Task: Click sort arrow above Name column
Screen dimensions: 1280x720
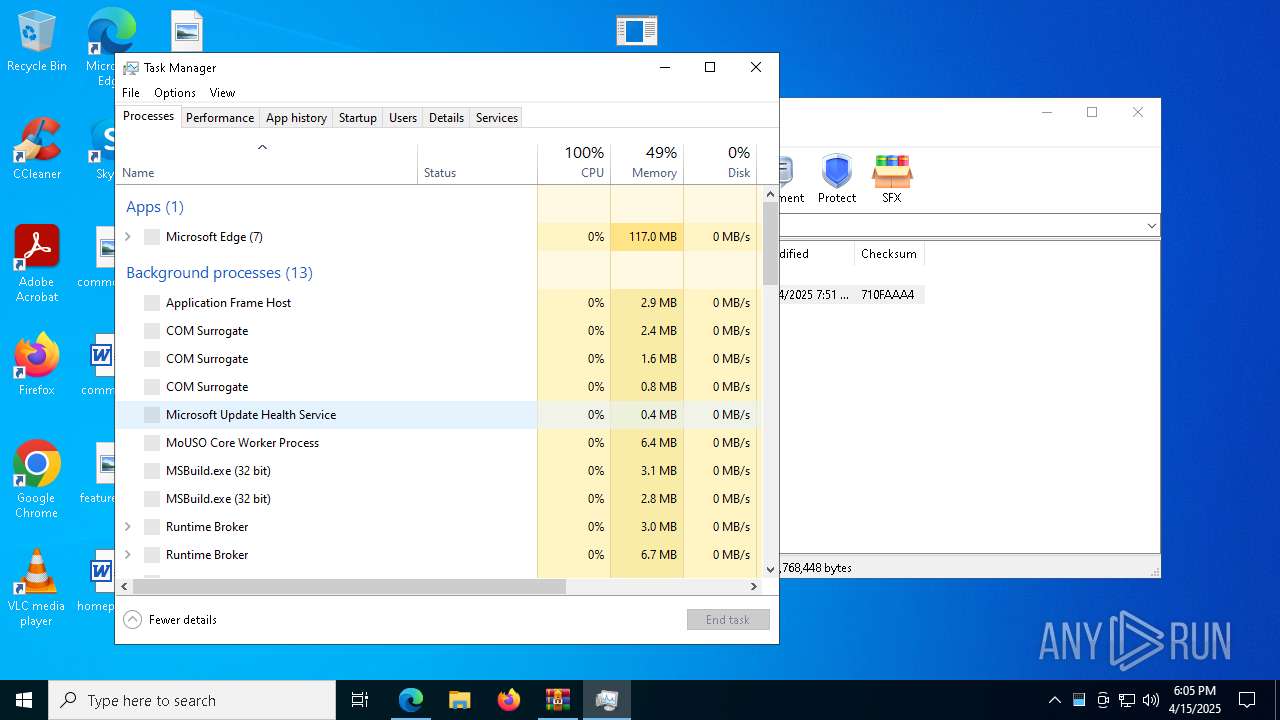Action: point(263,148)
